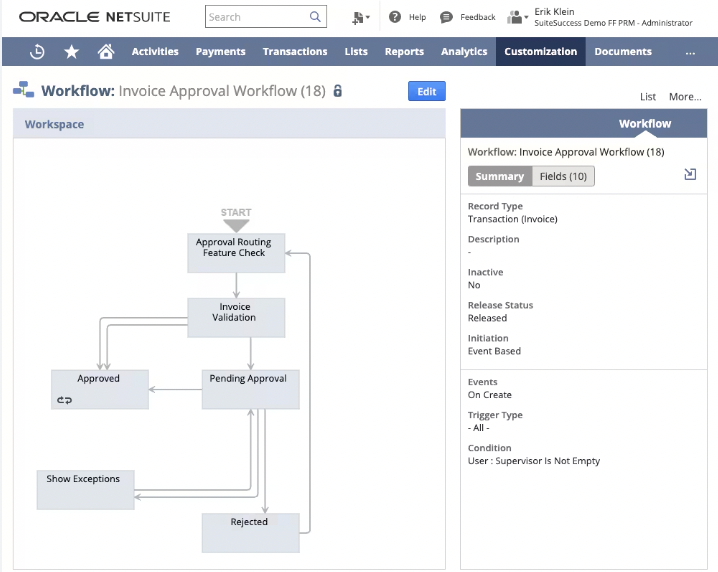Image resolution: width=718 pixels, height=572 pixels.
Task: Click the 'Released' release status value
Action: tap(487, 318)
